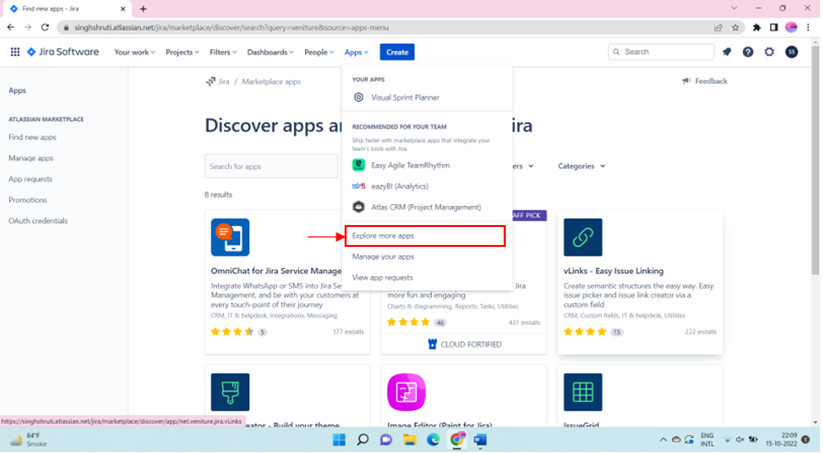This screenshot has height=453, width=823.
Task: Open Microsoft Edge from taskbar
Action: pos(434,440)
